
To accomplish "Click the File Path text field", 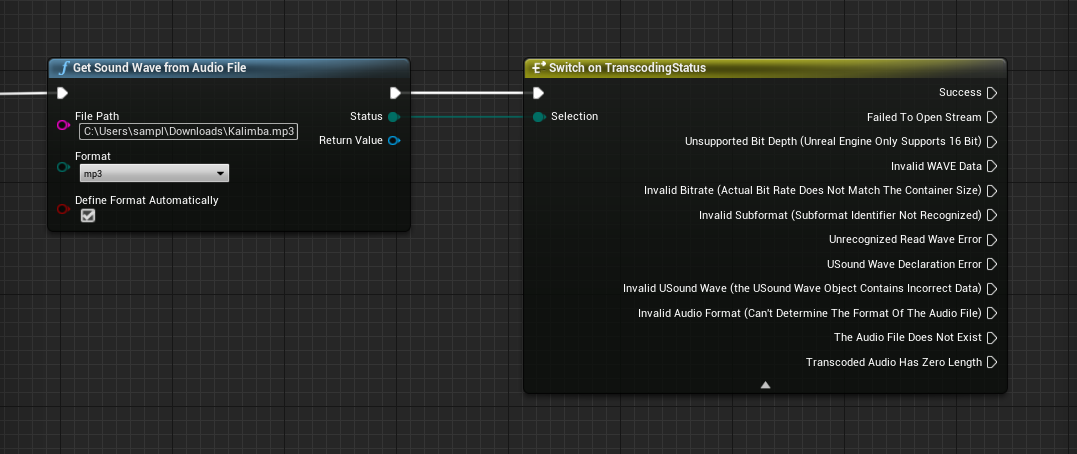I will (188, 131).
